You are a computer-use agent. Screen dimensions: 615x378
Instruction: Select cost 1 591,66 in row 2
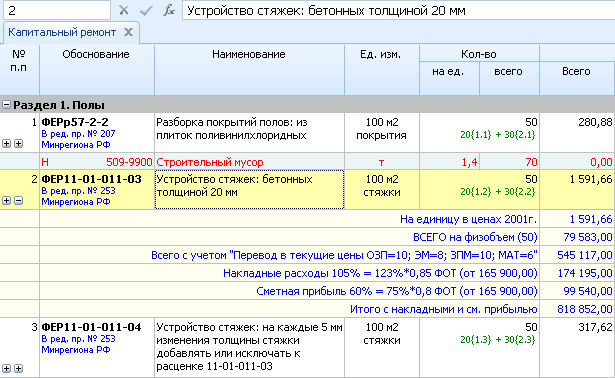point(591,179)
